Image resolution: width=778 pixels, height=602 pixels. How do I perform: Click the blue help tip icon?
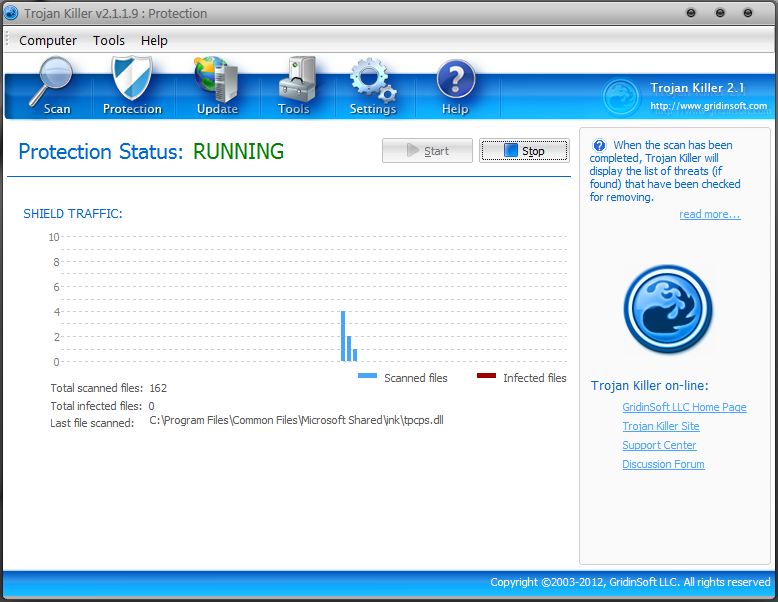click(599, 145)
